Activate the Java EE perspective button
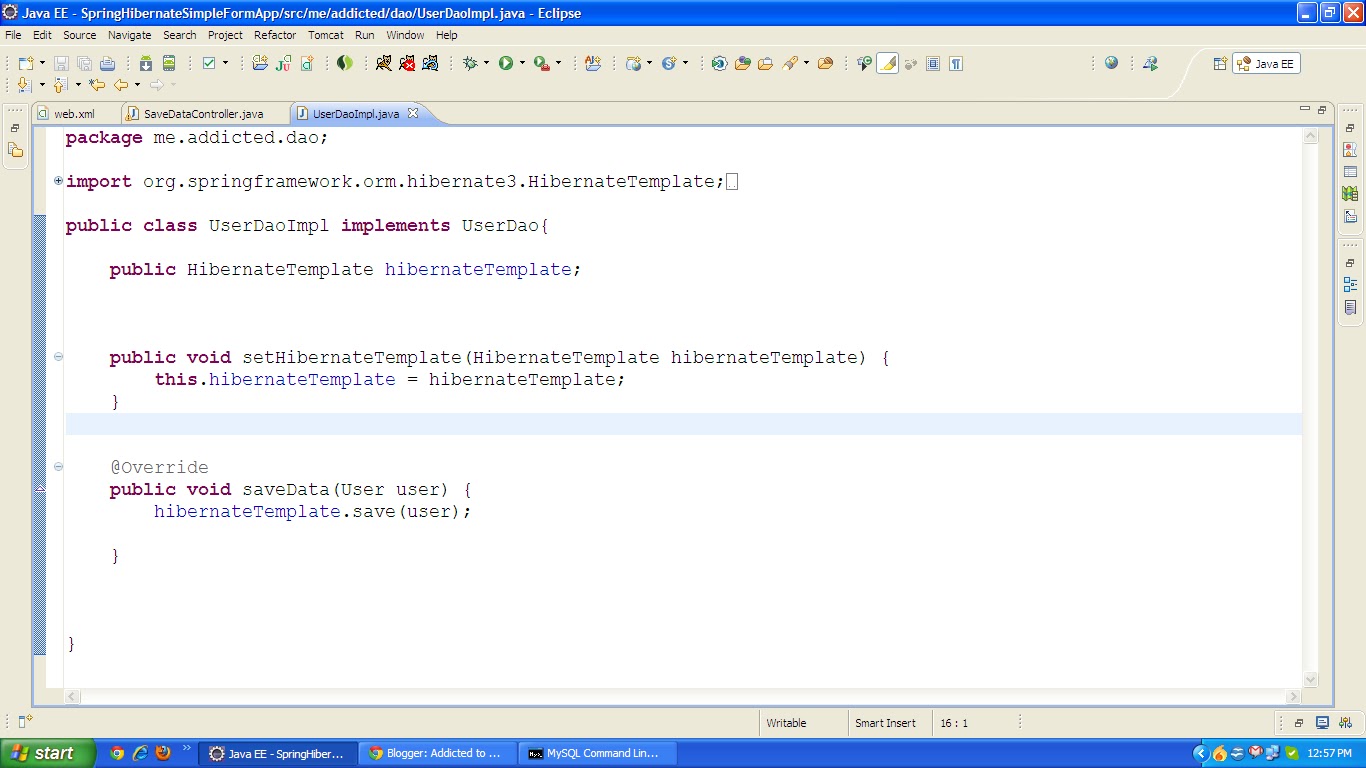Viewport: 1366px width, 768px height. click(1266, 63)
